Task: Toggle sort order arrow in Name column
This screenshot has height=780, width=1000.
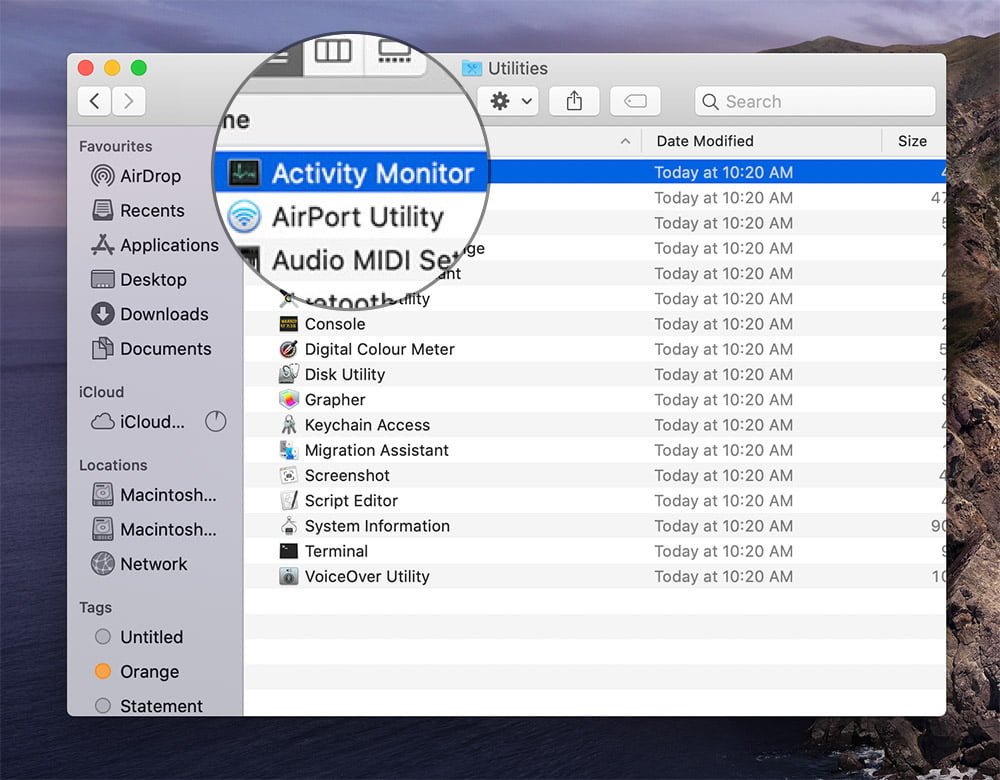Action: click(625, 141)
